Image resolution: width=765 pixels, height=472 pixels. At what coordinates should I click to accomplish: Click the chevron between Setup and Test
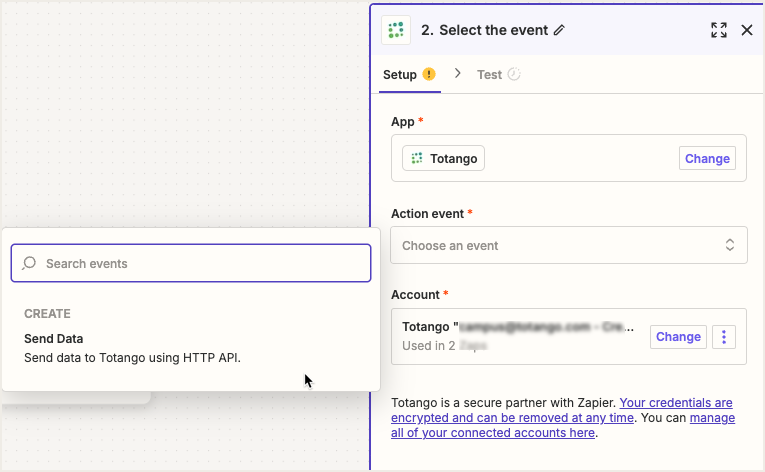[457, 73]
